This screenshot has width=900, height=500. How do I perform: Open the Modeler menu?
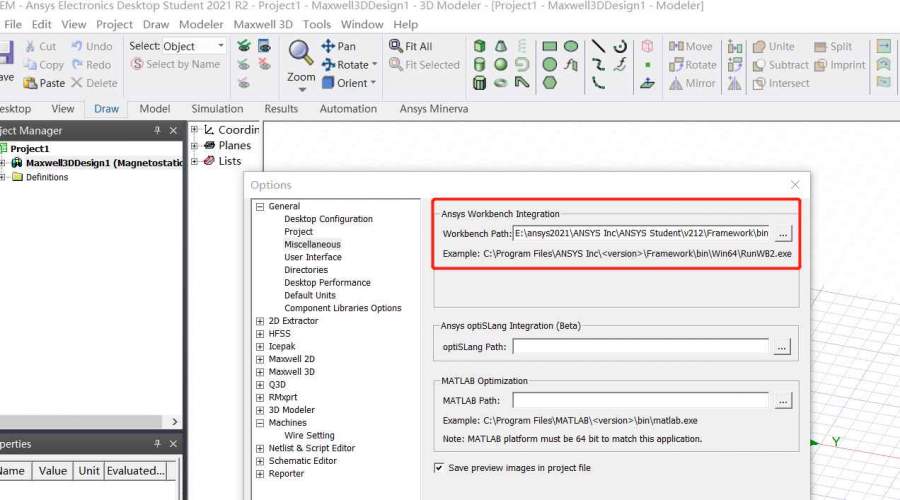tap(201, 24)
